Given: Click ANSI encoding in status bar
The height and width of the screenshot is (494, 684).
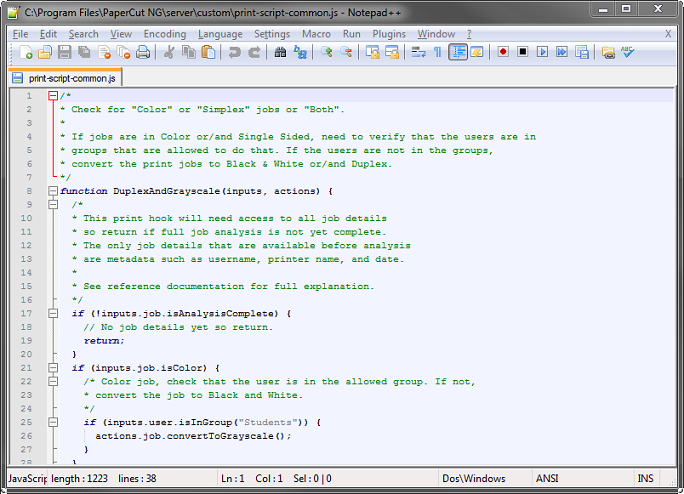Looking at the screenshot, I should tap(547, 478).
